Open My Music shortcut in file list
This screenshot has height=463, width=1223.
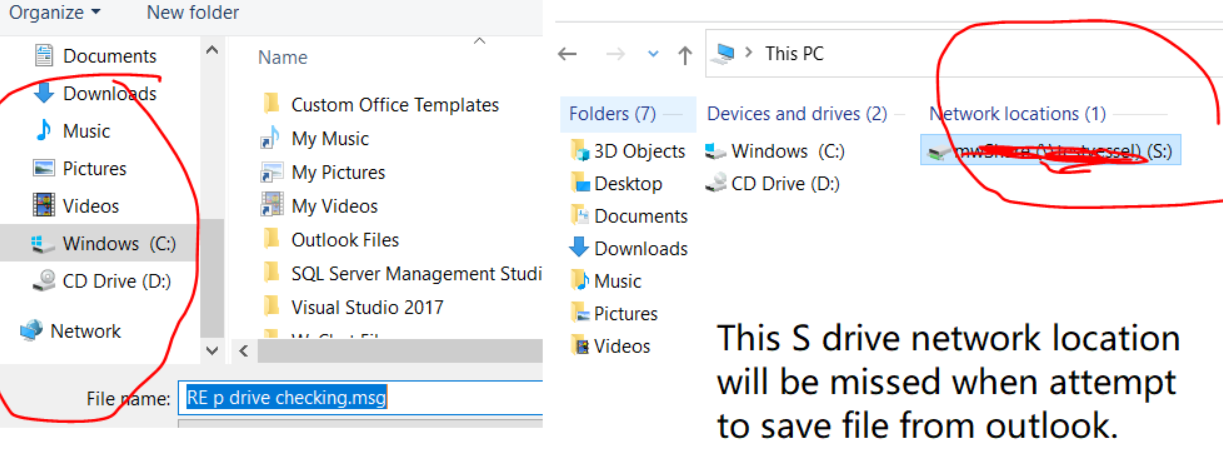pyautogui.click(x=329, y=138)
